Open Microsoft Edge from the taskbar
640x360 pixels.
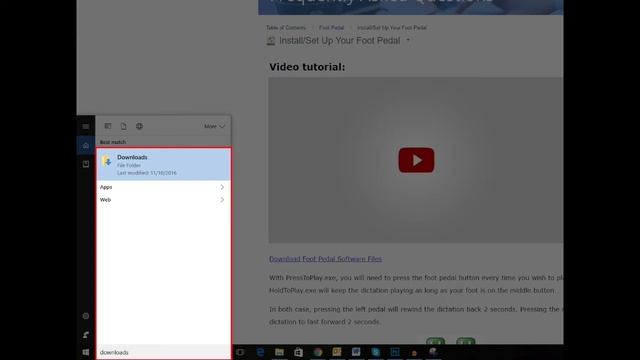[x=260, y=352]
